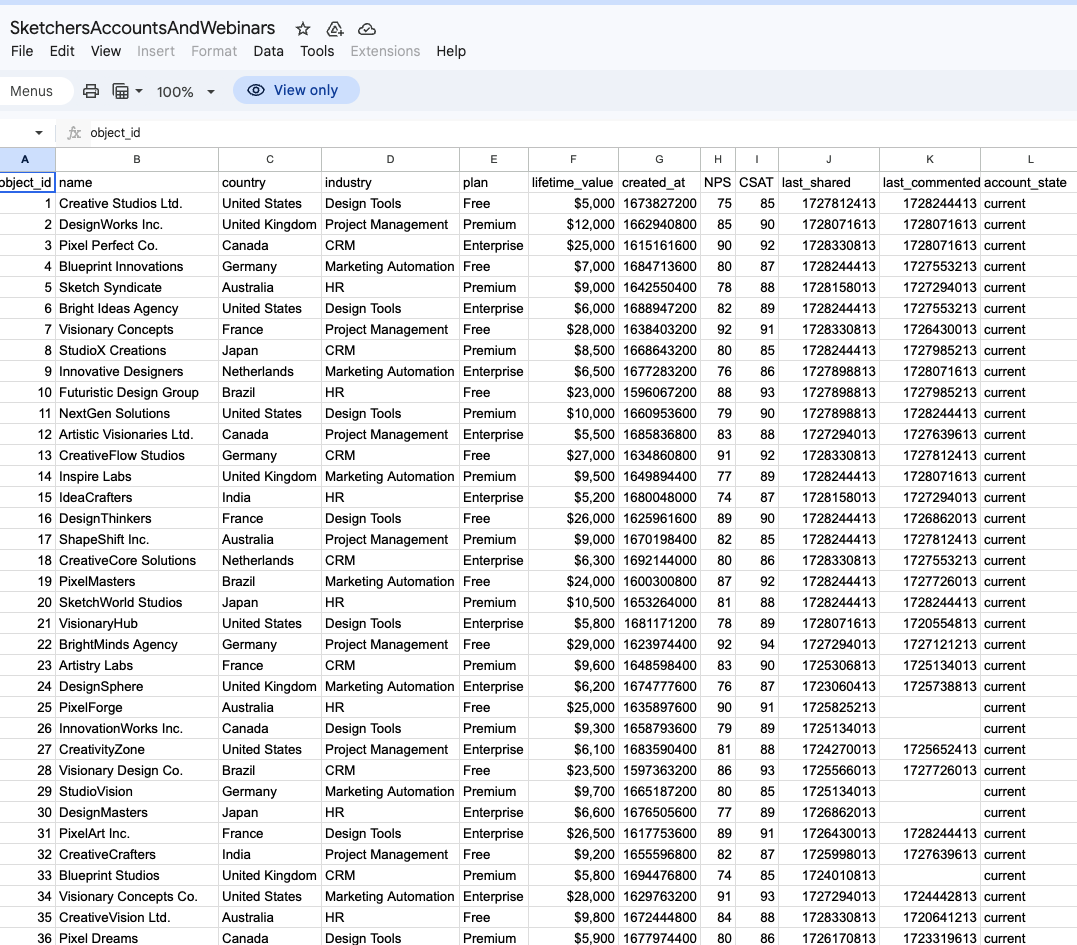Screen dimensions: 1077x945
Task: Select column D header
Action: (390, 159)
